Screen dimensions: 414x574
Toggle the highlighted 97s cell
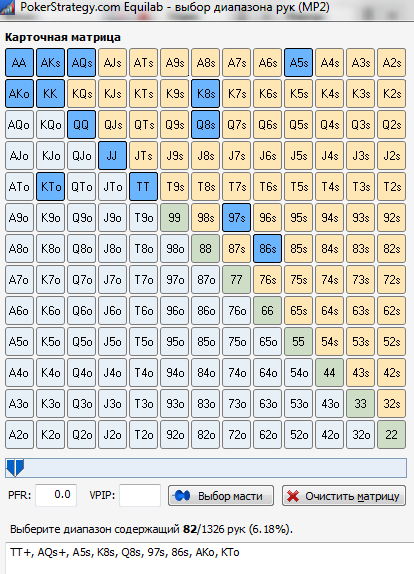(x=236, y=218)
